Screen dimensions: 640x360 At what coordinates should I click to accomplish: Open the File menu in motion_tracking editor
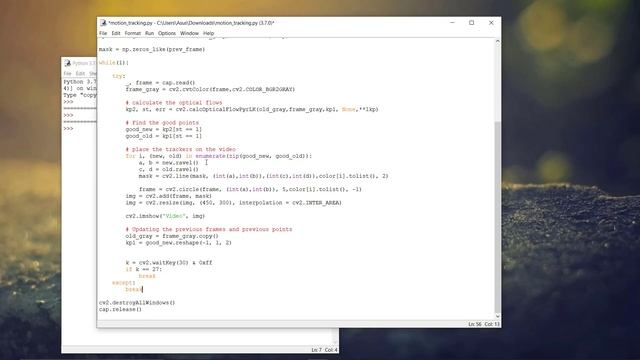click(103, 33)
